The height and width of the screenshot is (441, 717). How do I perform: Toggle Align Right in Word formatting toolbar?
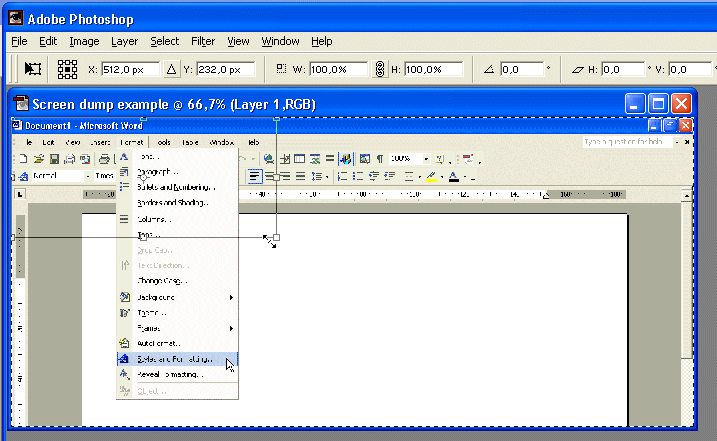click(x=285, y=176)
